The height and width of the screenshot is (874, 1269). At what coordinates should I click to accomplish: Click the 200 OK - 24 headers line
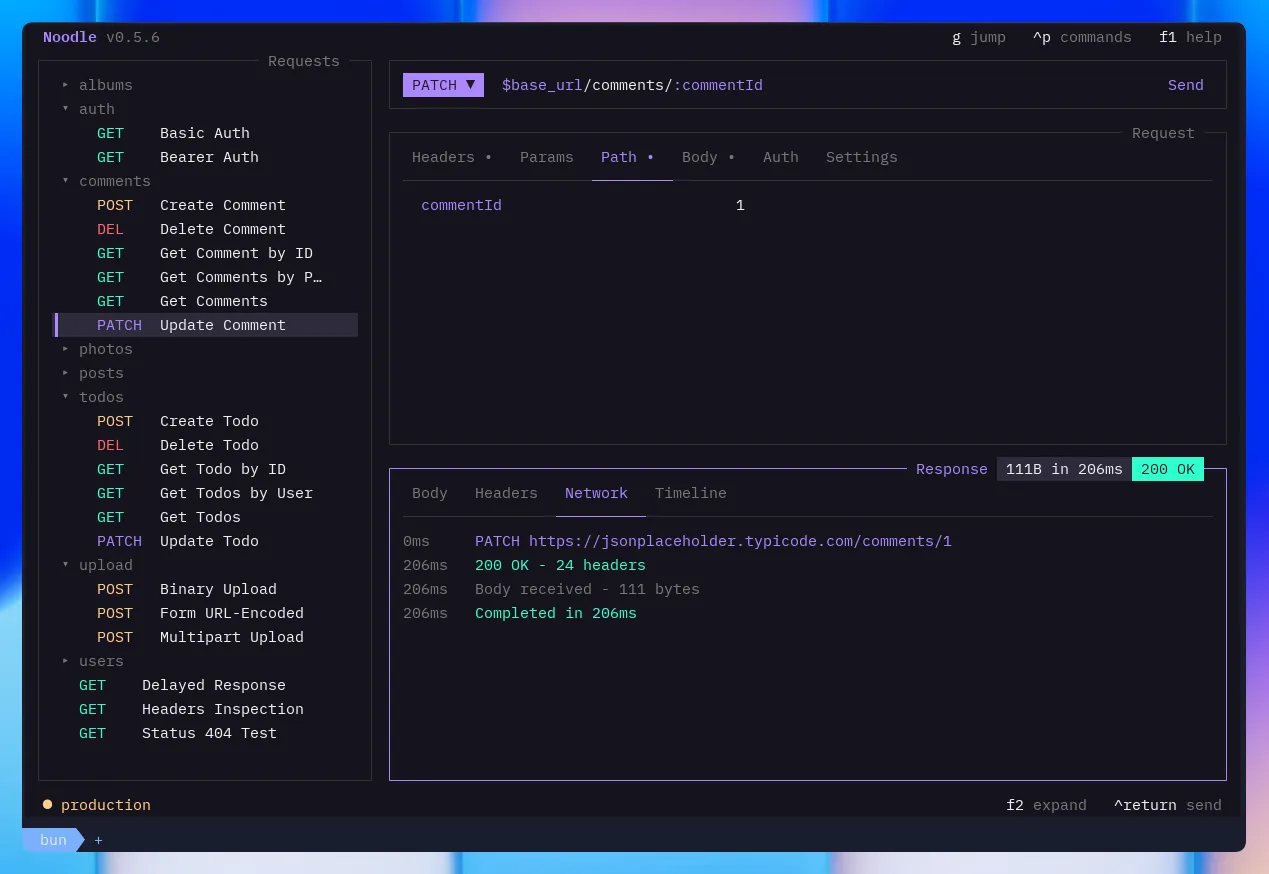pos(560,565)
